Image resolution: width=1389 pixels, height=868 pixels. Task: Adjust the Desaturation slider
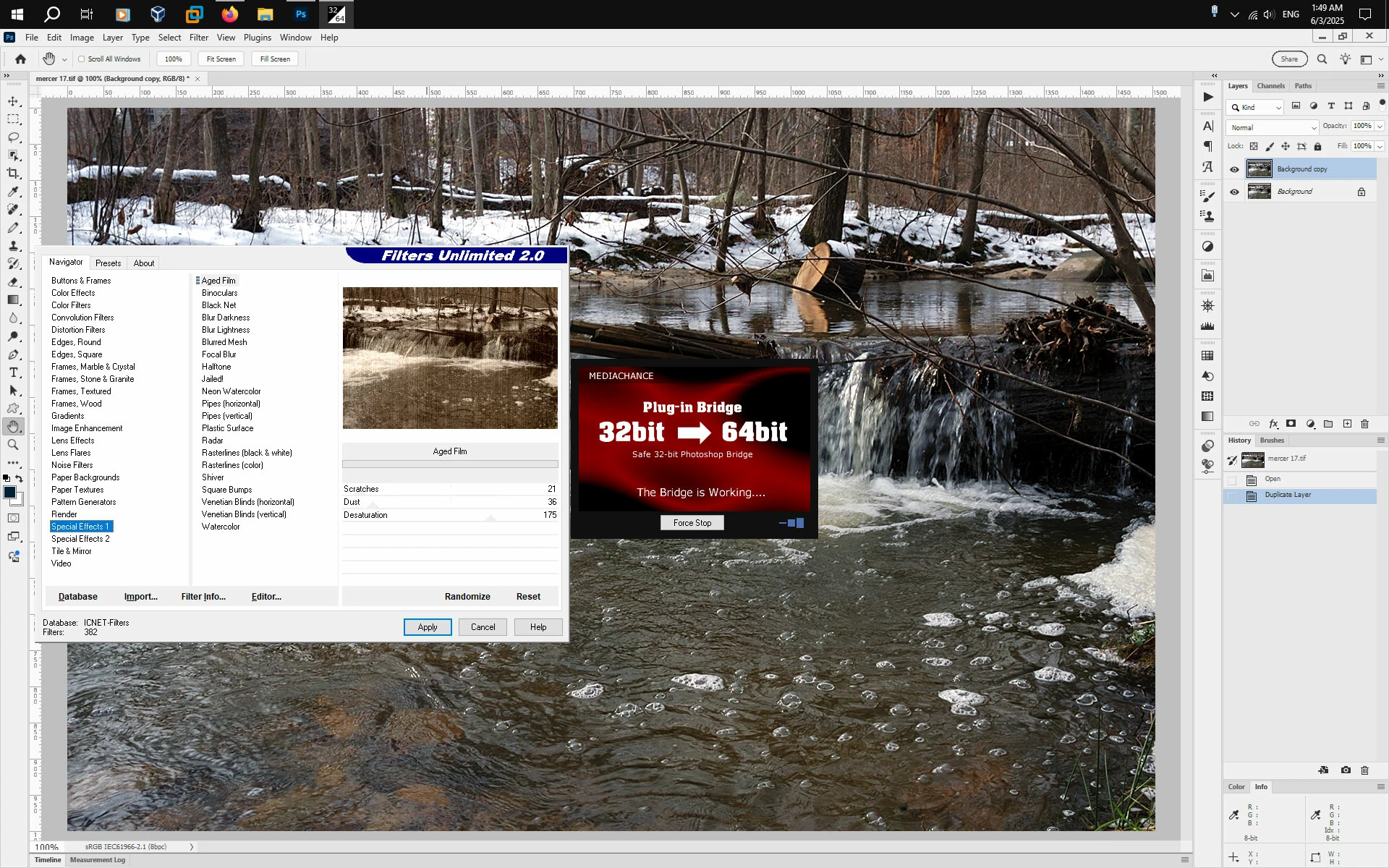pyautogui.click(x=491, y=518)
